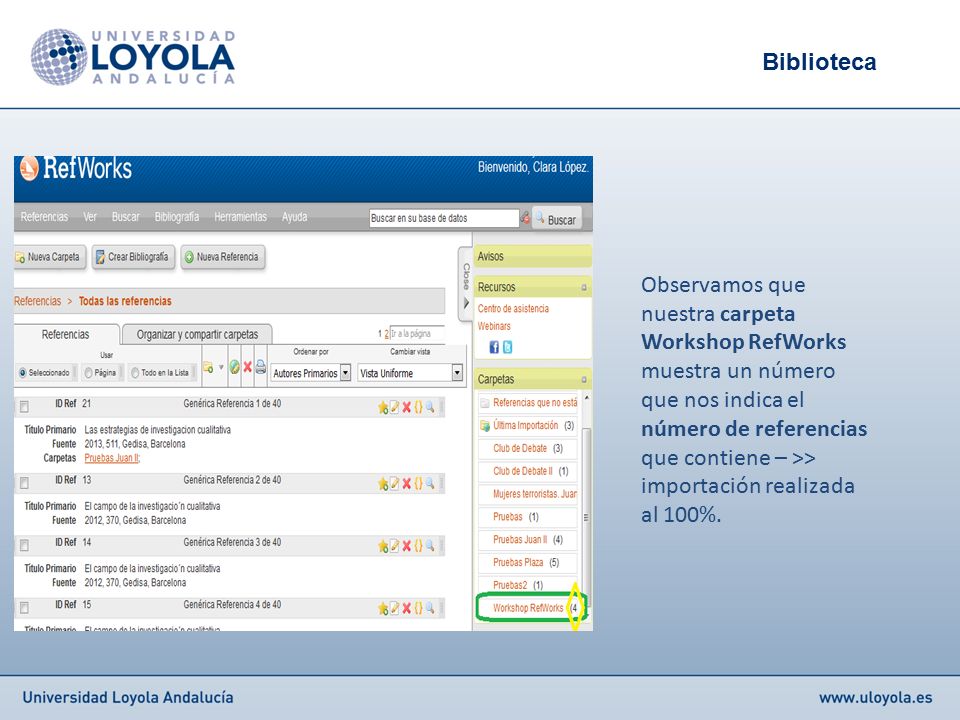Expand the add-to-folder dropdown arrow
The image size is (960, 720).
221,367
